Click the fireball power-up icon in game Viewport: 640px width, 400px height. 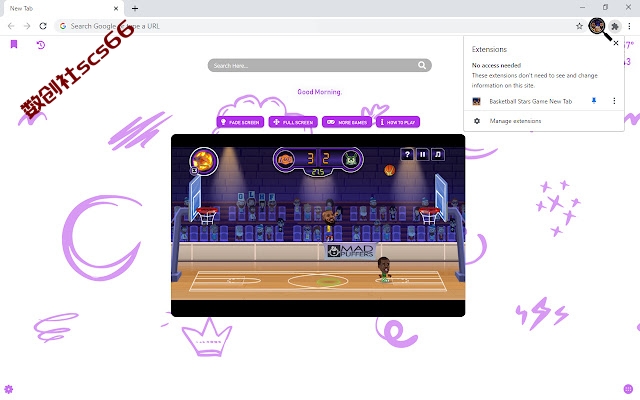[204, 161]
